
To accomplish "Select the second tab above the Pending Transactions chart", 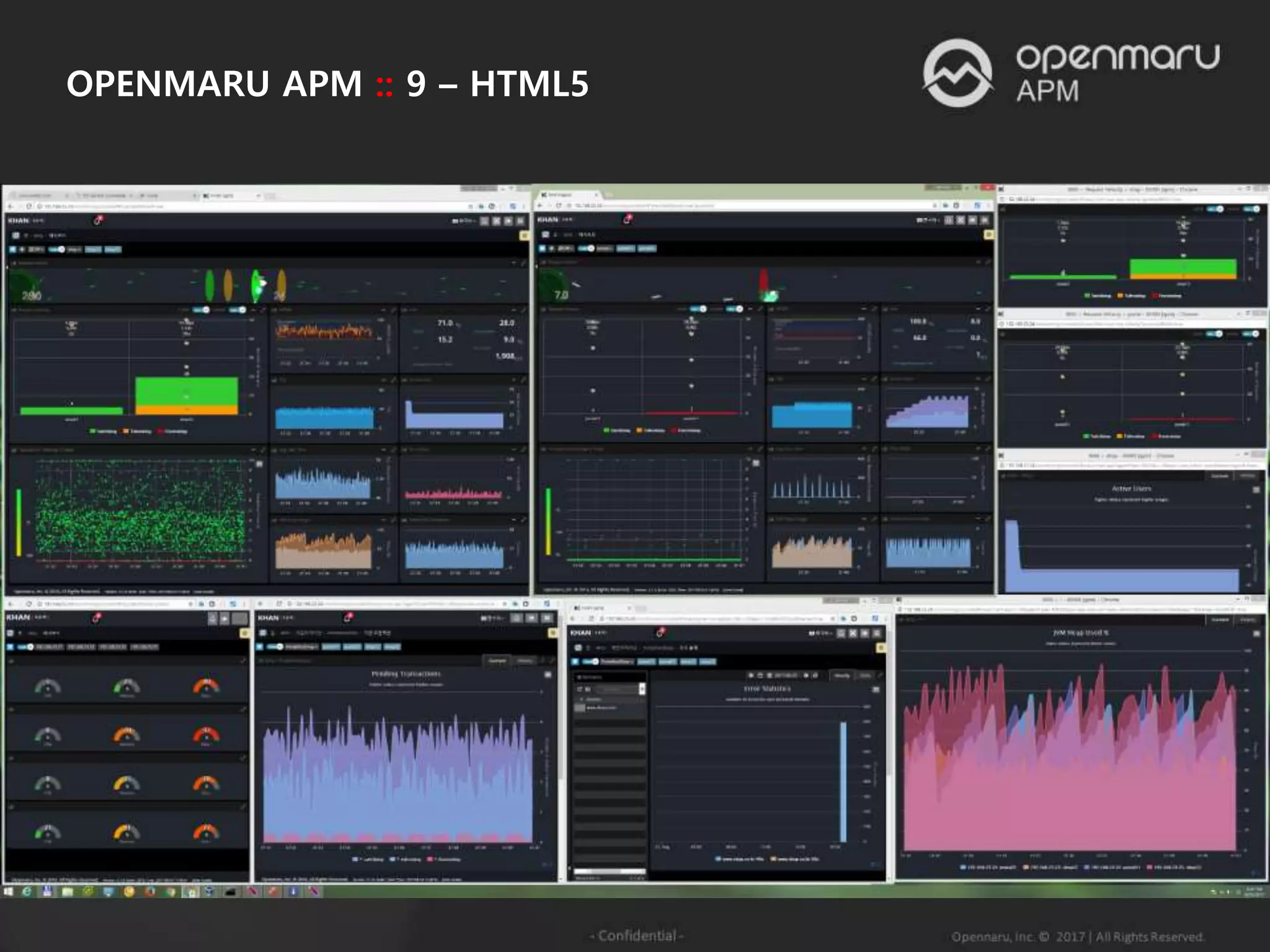I will tap(525, 661).
